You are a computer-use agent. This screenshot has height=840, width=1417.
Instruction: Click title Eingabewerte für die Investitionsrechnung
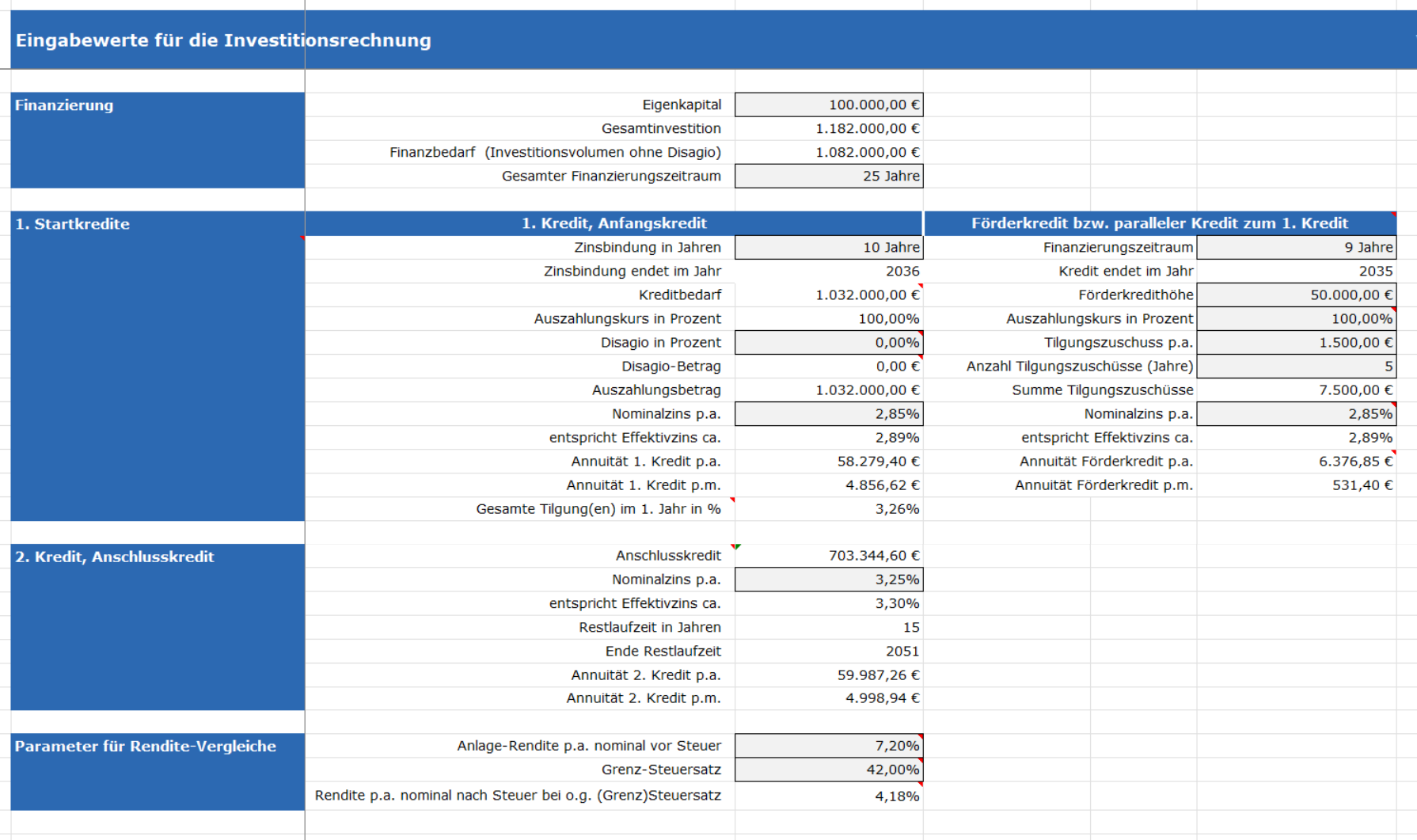coord(223,40)
